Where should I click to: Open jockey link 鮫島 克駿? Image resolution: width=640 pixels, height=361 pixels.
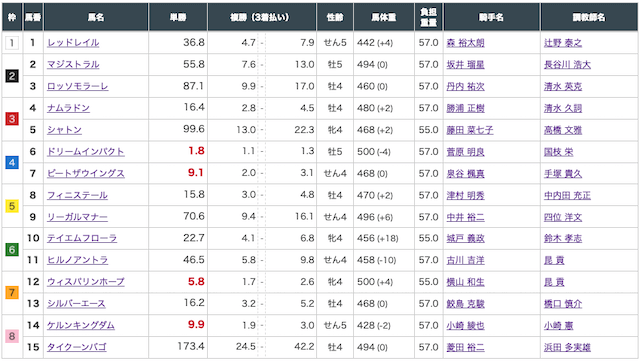[x=465, y=304]
